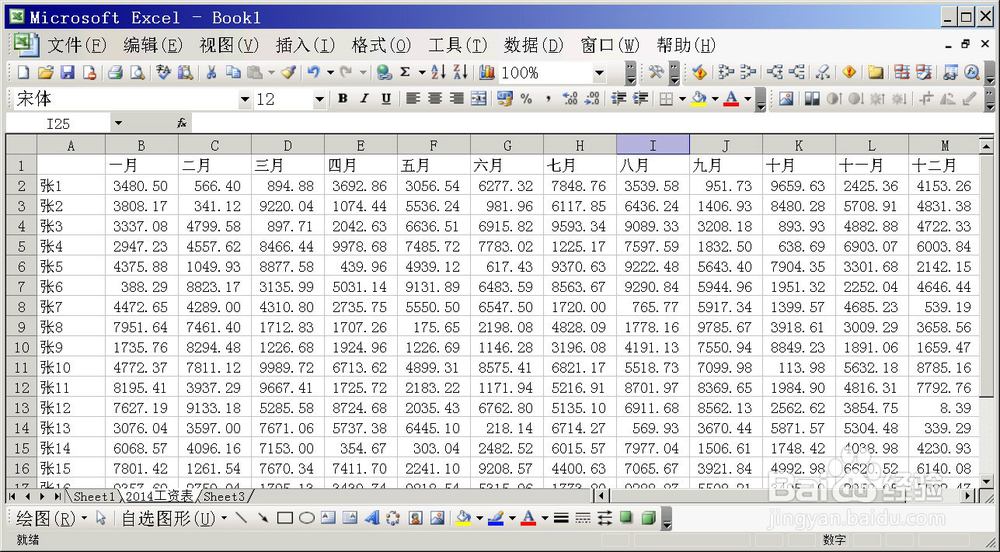Viewport: 1000px width, 552px height.
Task: Toggle left text alignment
Action: (413, 98)
